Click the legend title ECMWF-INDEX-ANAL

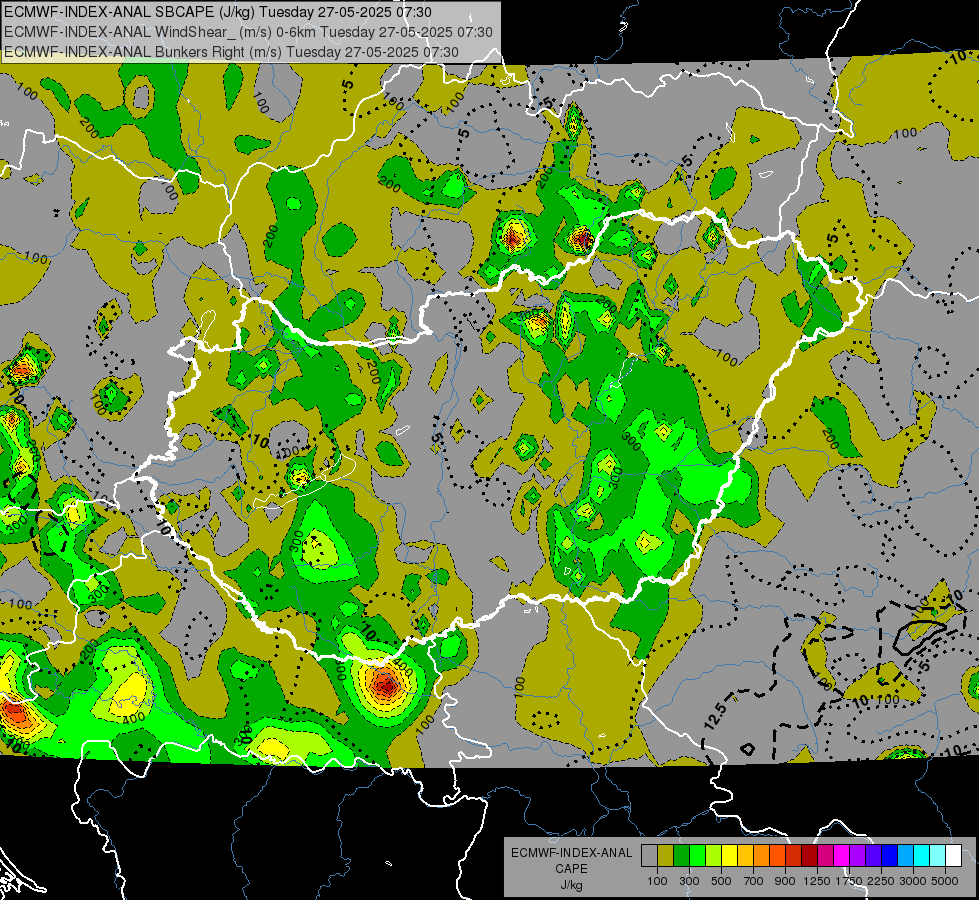click(572, 853)
